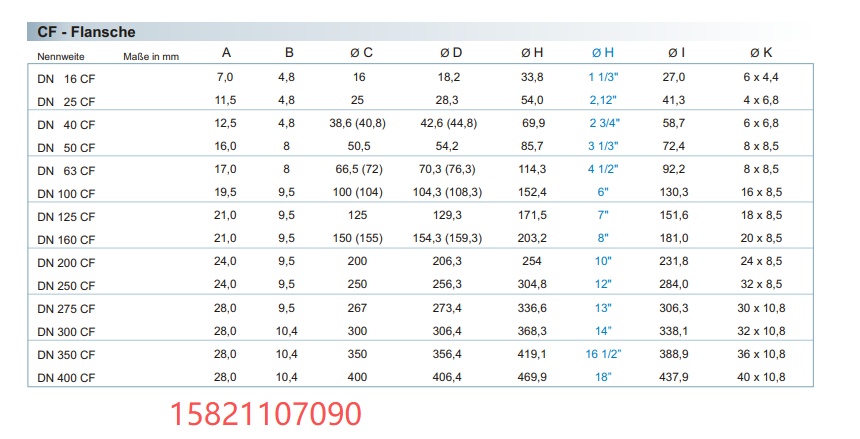Click the blue 16 1/2" inch value
This screenshot has width=860, height=439.
click(x=602, y=354)
